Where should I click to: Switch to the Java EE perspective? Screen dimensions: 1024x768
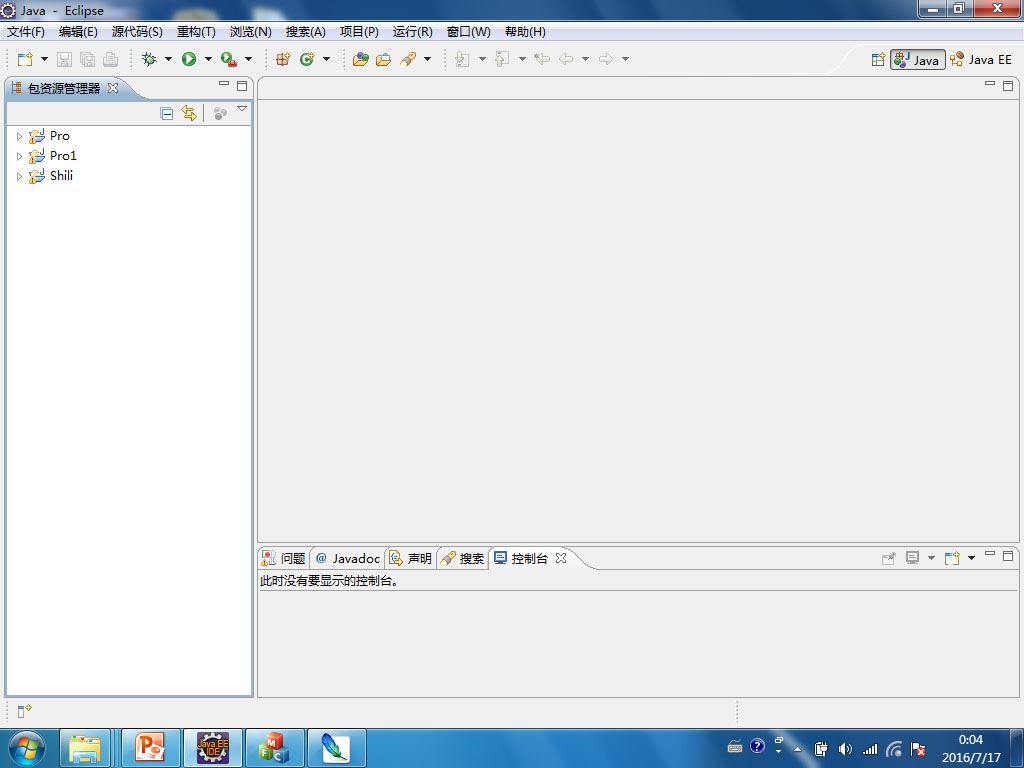tap(982, 60)
